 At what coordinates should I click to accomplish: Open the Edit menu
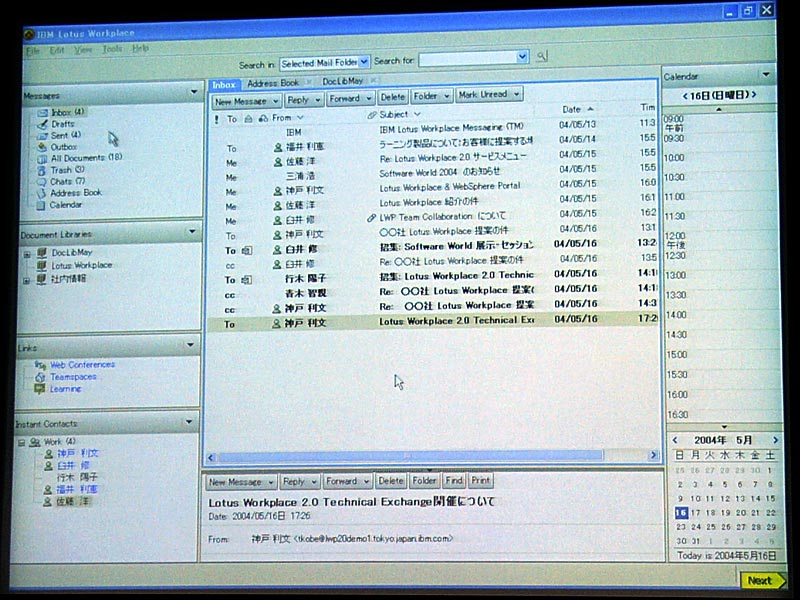coord(57,50)
